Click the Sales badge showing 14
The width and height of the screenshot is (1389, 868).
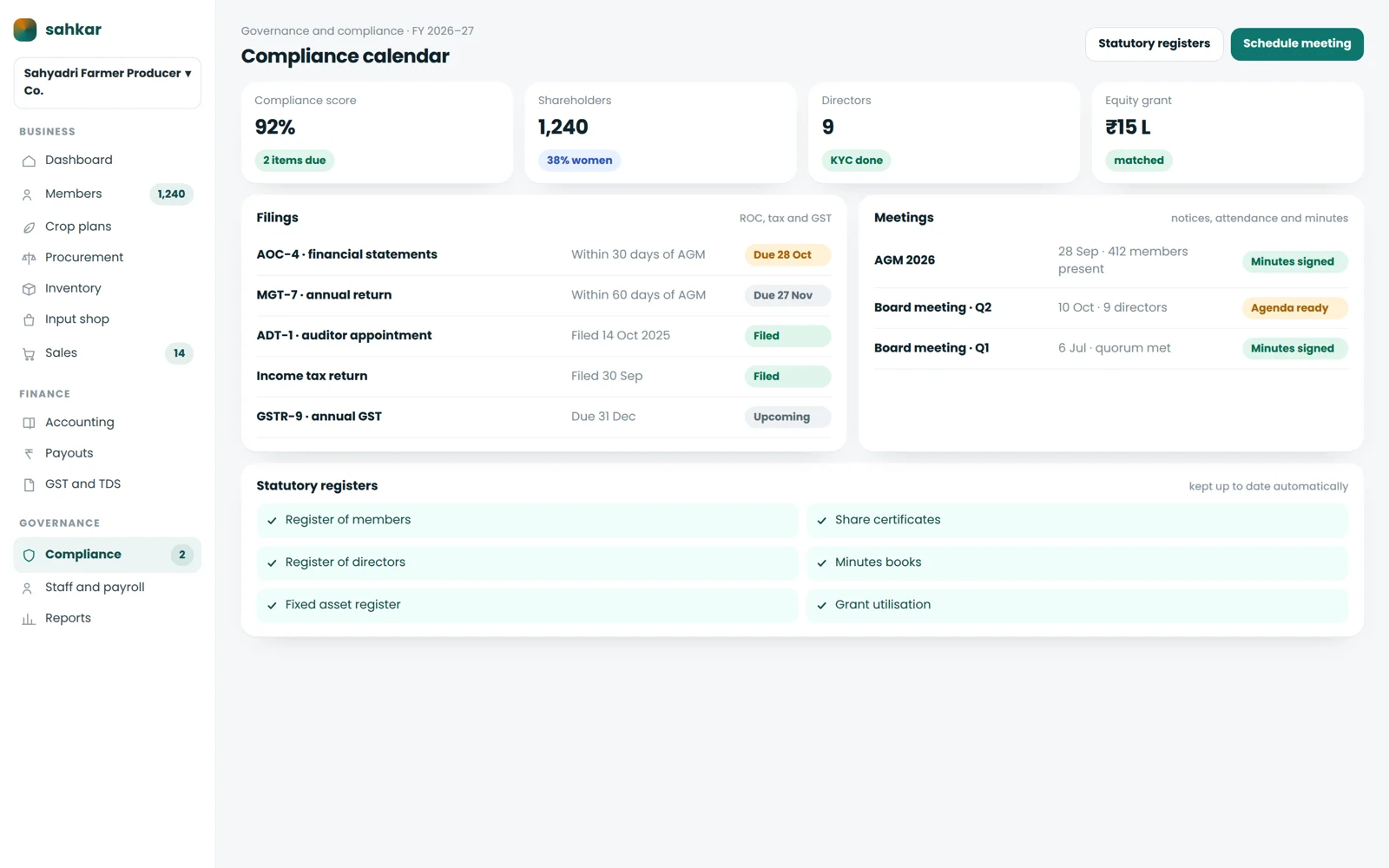click(x=179, y=353)
